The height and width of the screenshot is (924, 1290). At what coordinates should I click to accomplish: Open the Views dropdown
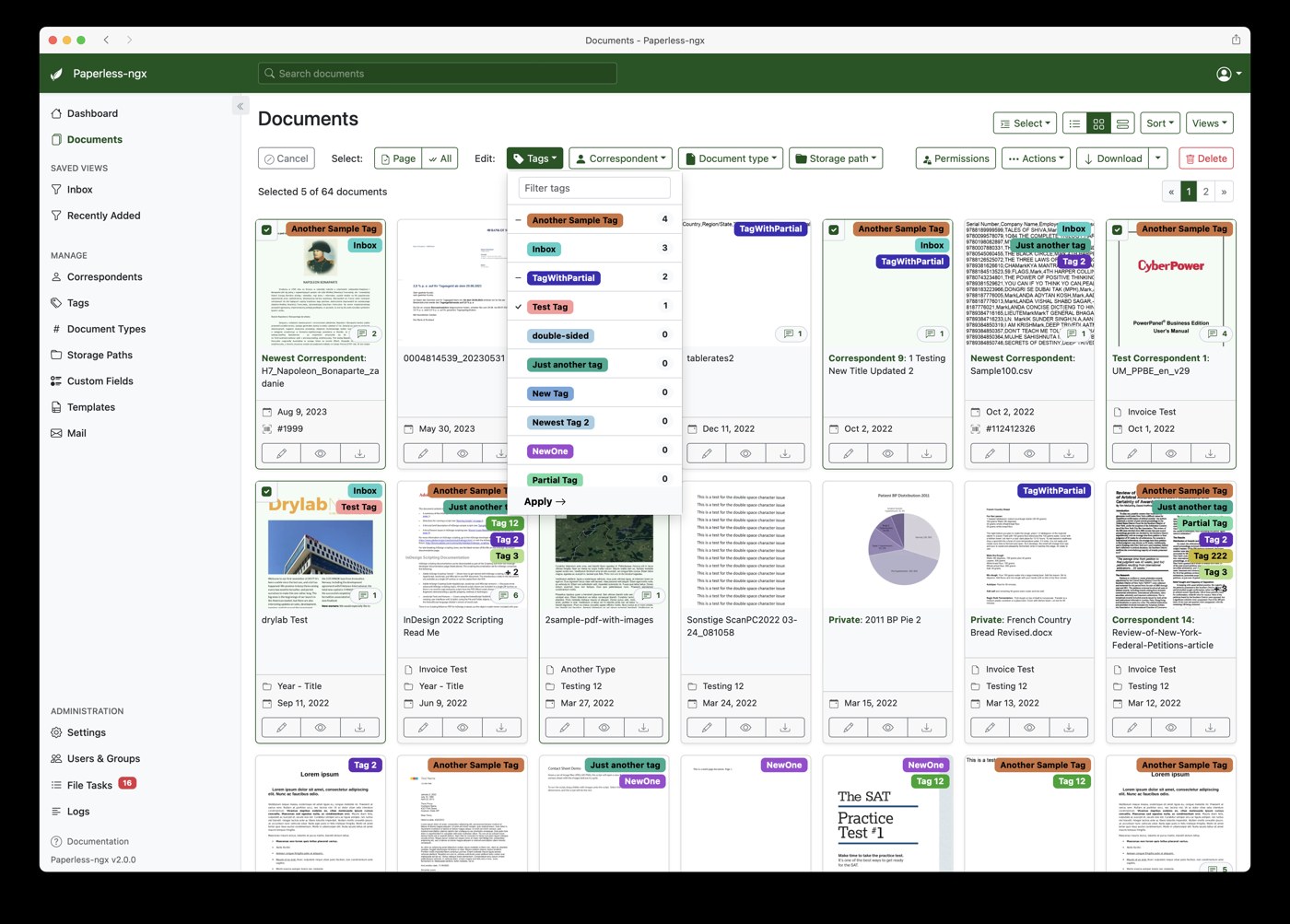click(x=1210, y=123)
